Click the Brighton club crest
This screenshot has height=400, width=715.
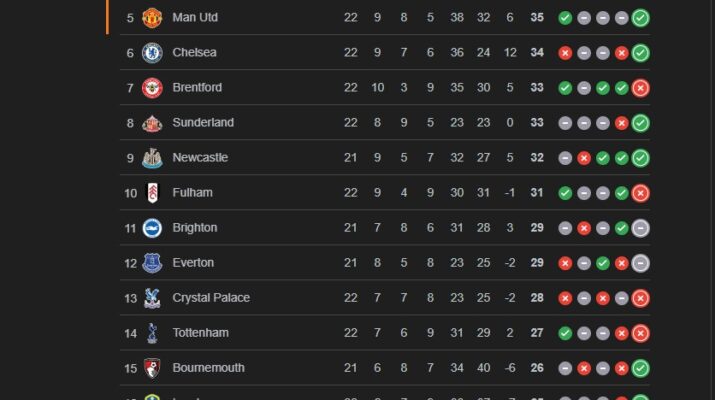tap(152, 228)
